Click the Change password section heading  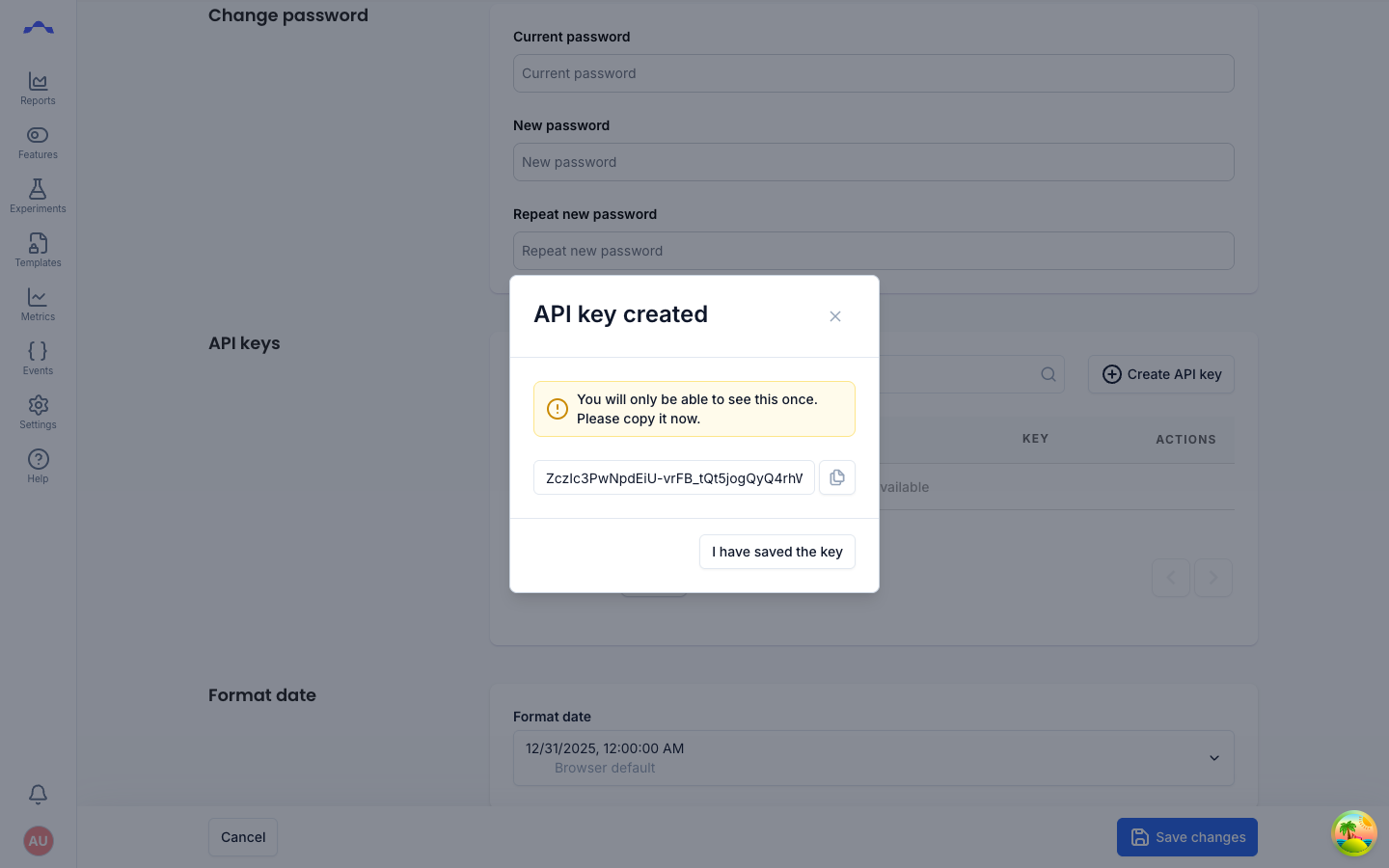pos(288,15)
